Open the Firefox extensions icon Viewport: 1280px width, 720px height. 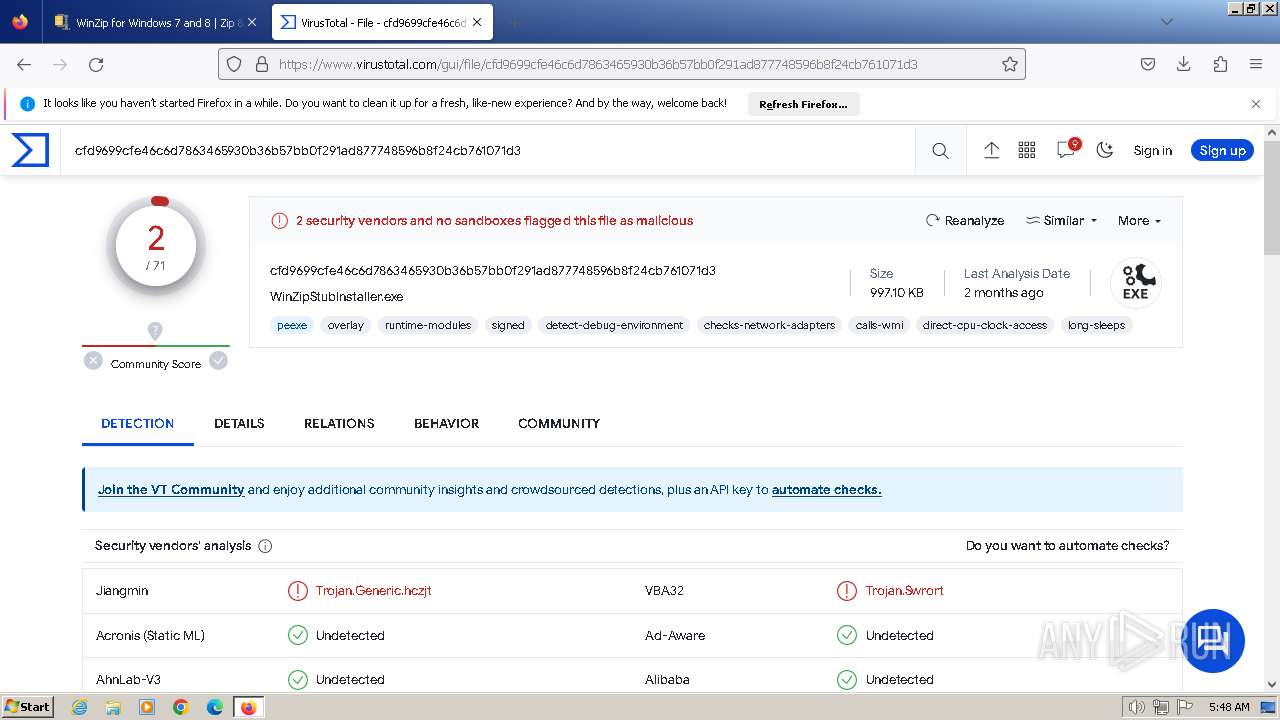coord(1220,64)
